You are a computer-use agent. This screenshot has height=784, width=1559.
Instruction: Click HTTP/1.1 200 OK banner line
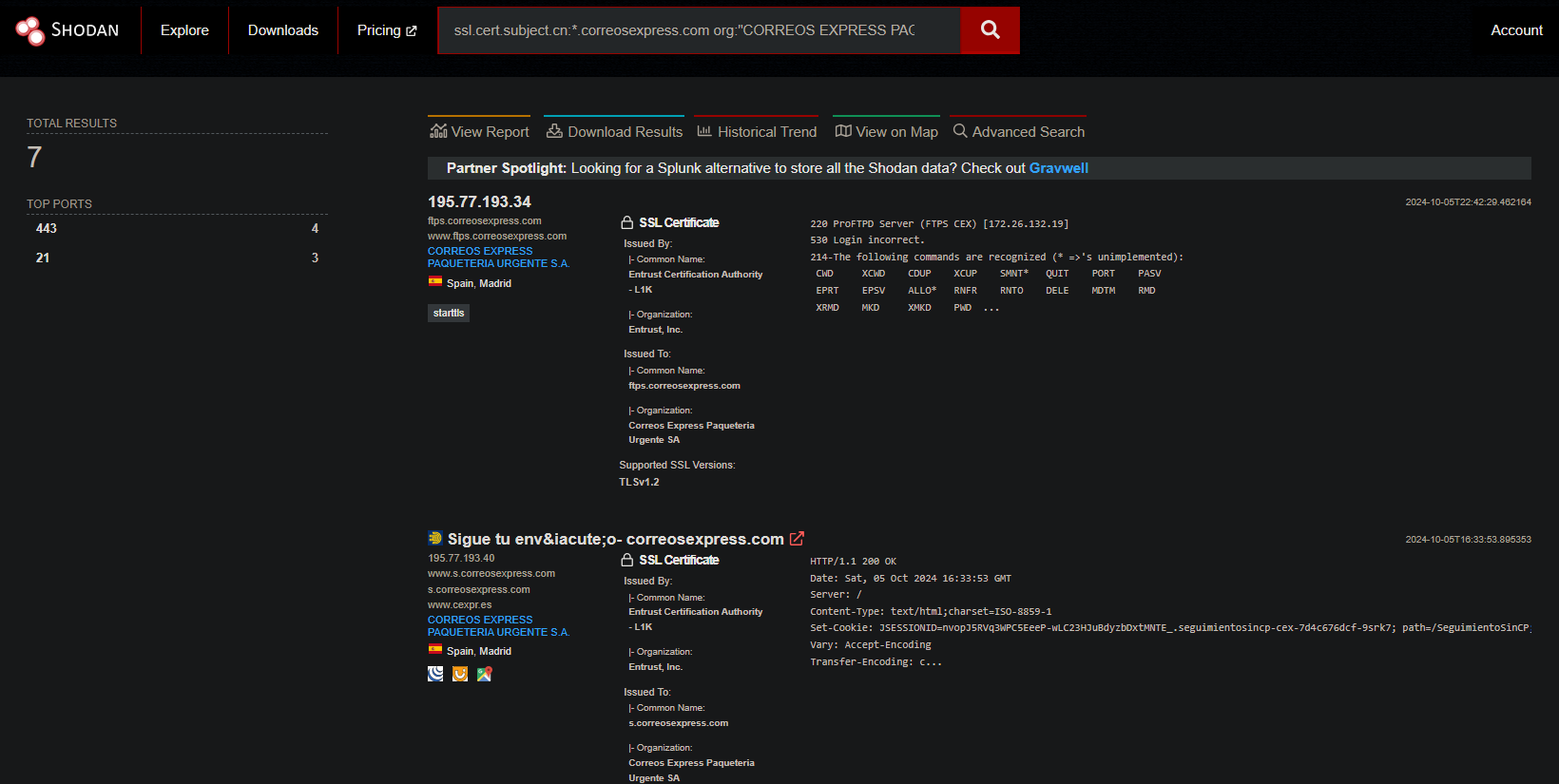click(853, 562)
